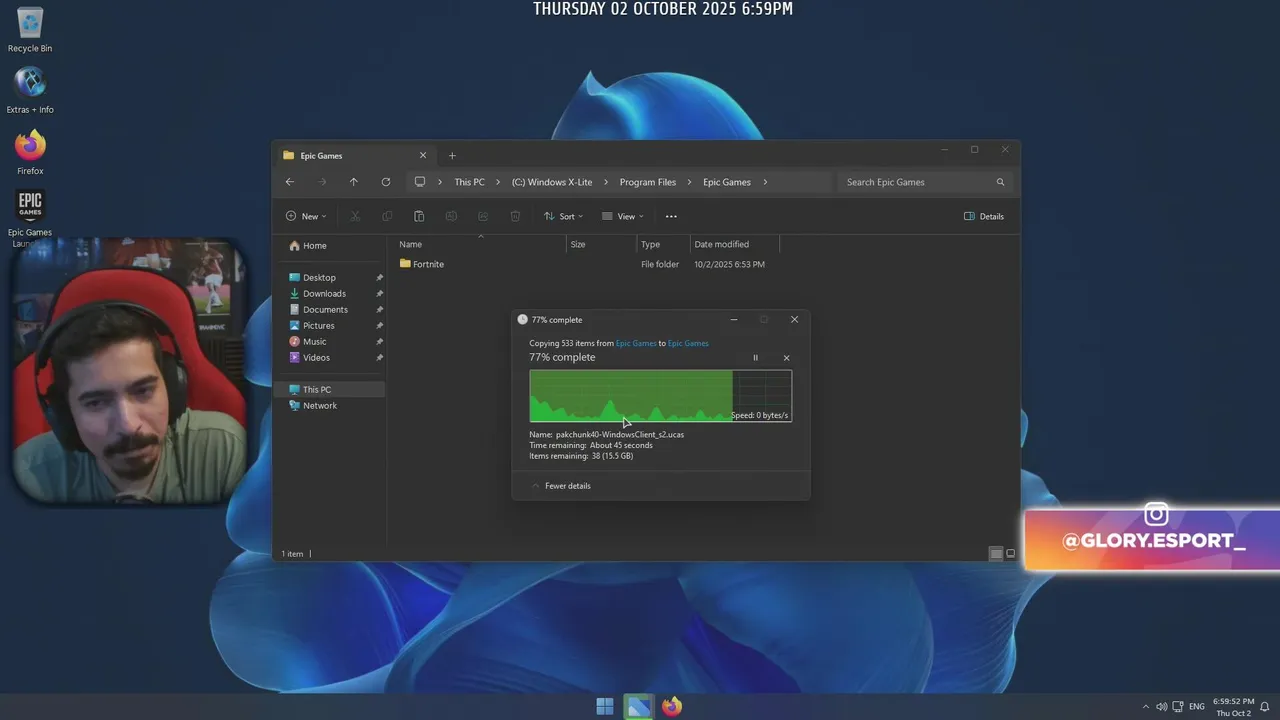Open the taskbar clock and date
This screenshot has height=720, width=1280.
point(1233,707)
